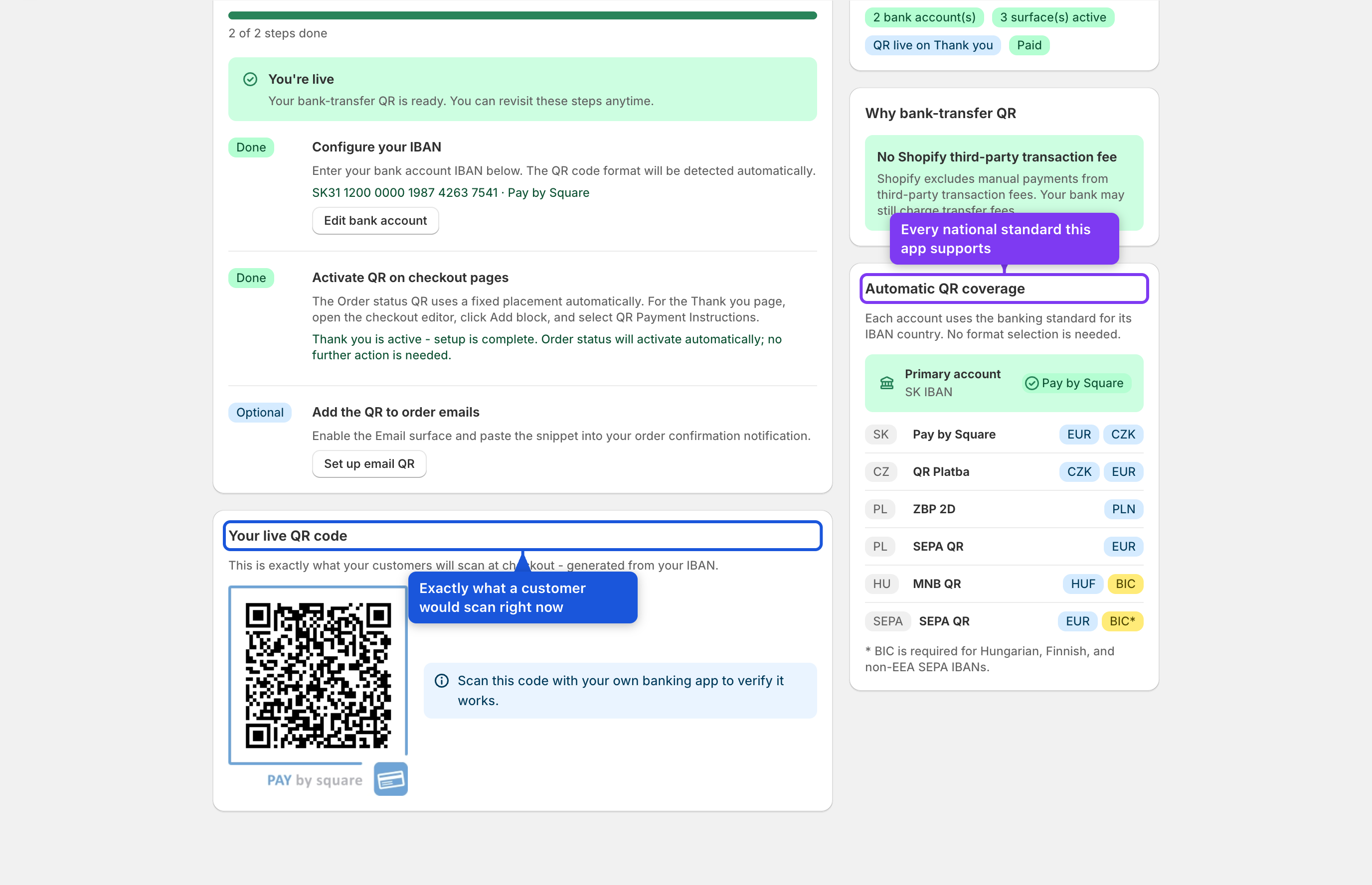Image resolution: width=1372 pixels, height=885 pixels.
Task: Click the EUR chip in the SK Pay by Square row
Action: tap(1079, 435)
